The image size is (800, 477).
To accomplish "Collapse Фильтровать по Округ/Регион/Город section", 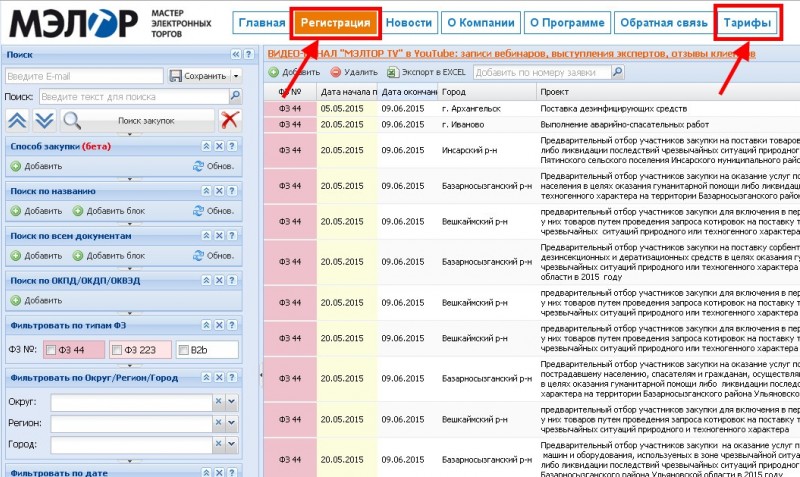I will click(x=206, y=378).
